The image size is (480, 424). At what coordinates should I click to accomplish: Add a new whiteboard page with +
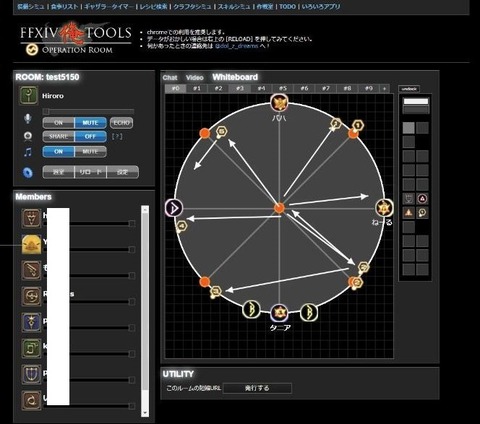(384, 89)
